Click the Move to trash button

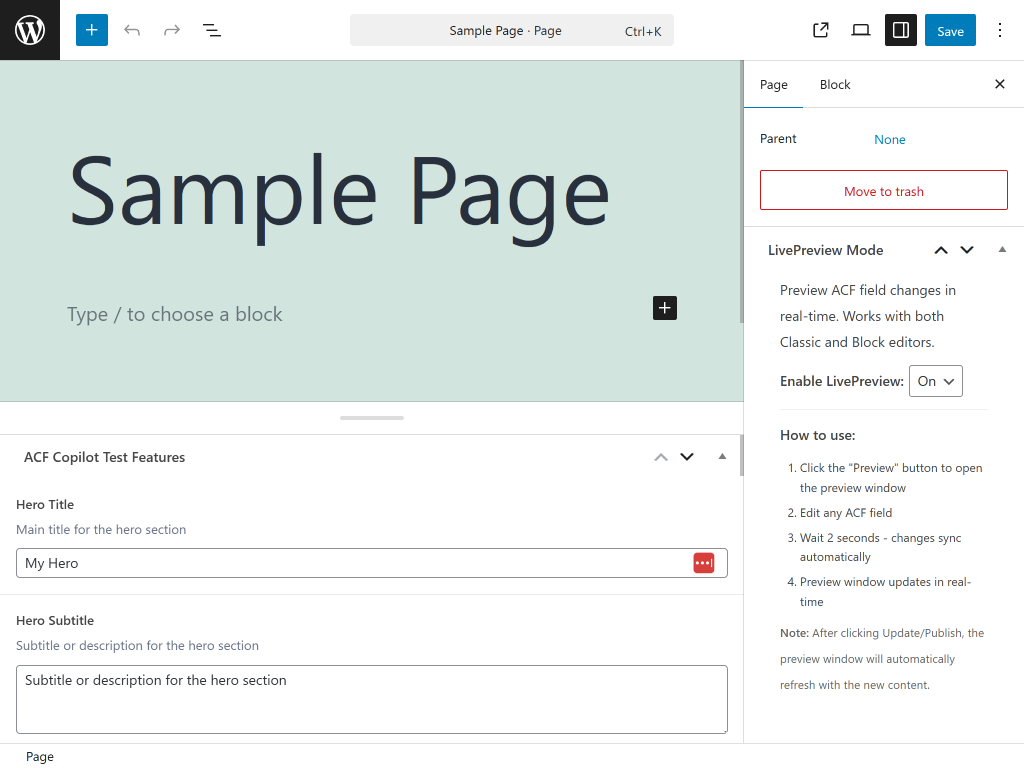[x=883, y=190]
